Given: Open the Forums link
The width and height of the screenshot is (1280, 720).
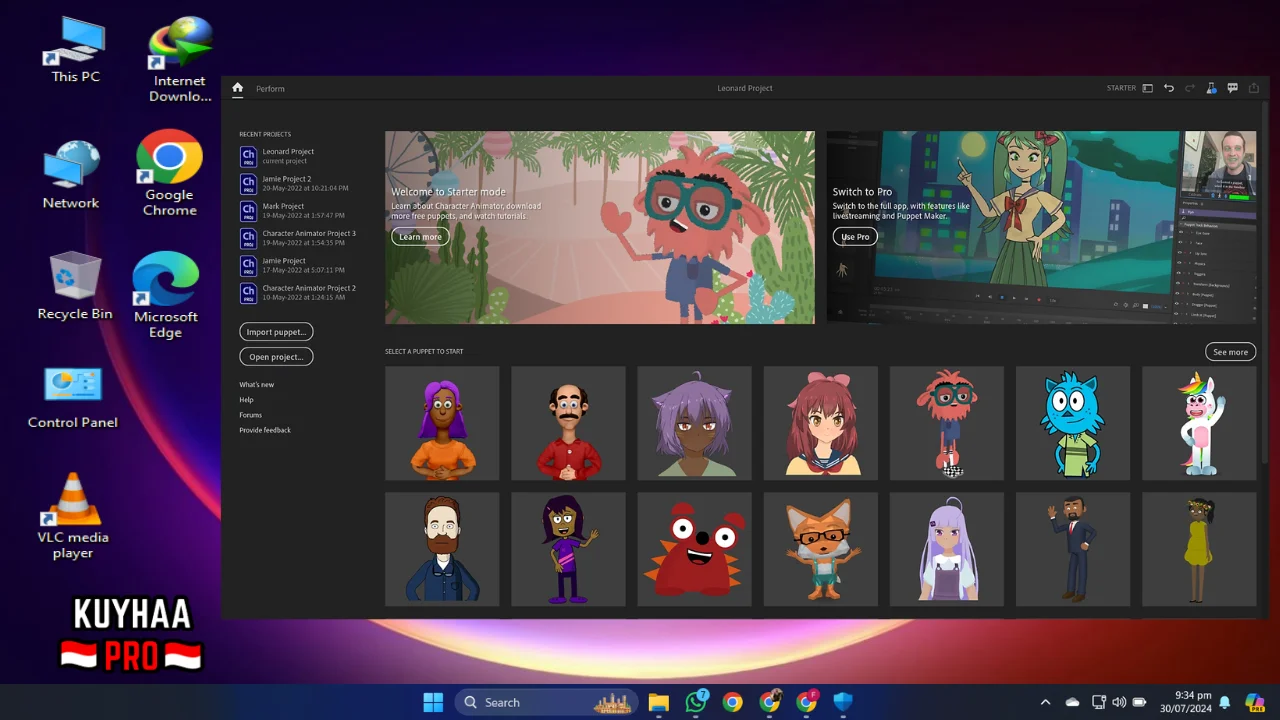Looking at the screenshot, I should click(250, 415).
